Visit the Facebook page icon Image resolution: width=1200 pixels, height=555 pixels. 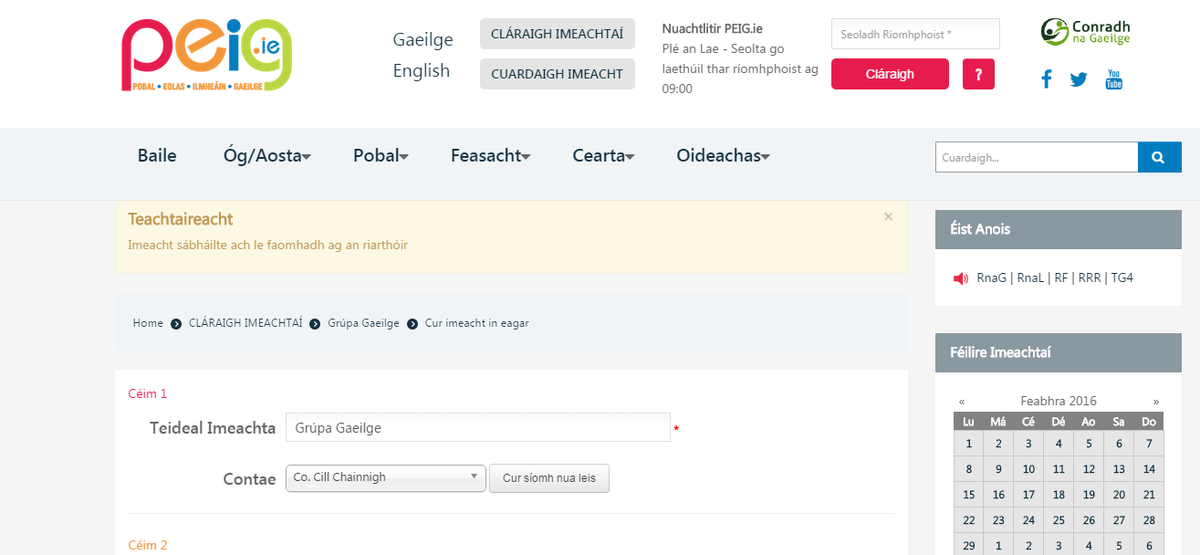tap(1046, 79)
